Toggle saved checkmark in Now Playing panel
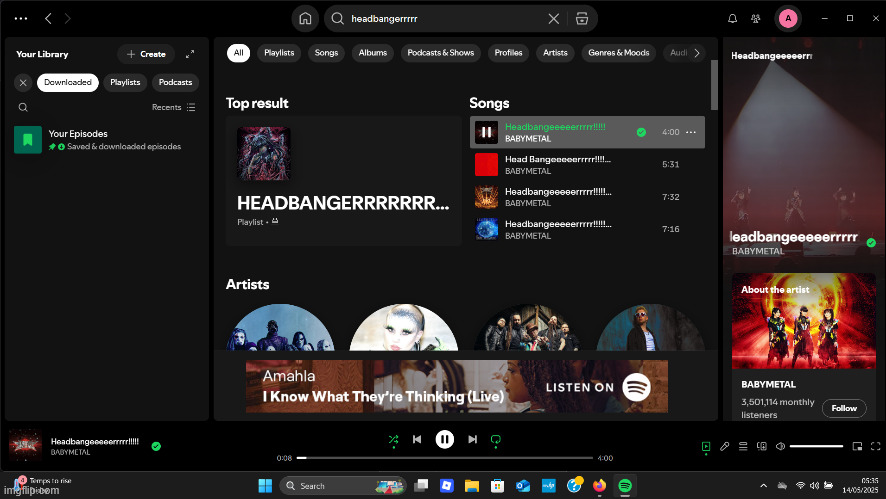Screen dimensions: 886x499 pos(871,243)
